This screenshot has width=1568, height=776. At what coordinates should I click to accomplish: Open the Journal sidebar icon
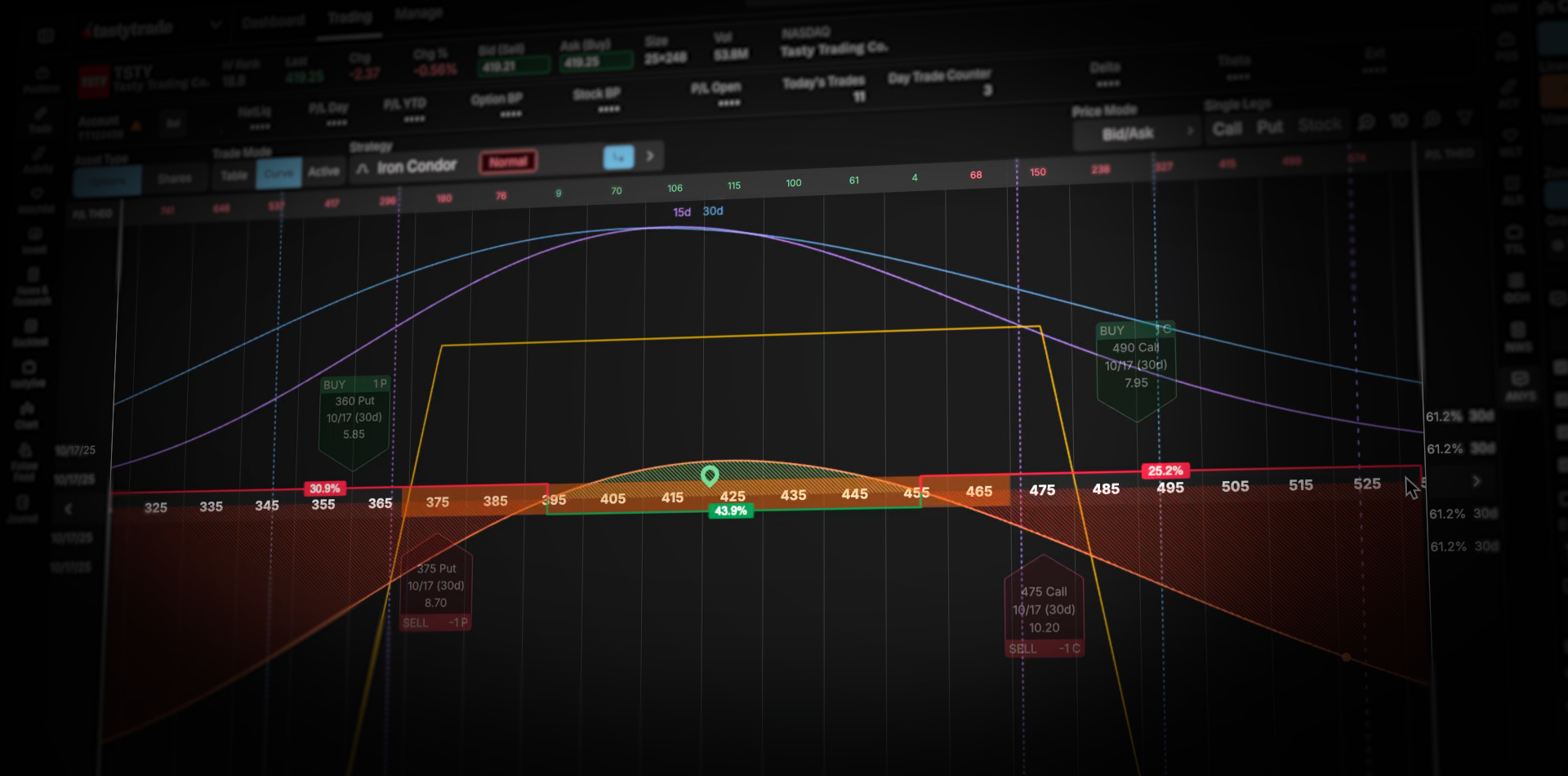point(23,502)
